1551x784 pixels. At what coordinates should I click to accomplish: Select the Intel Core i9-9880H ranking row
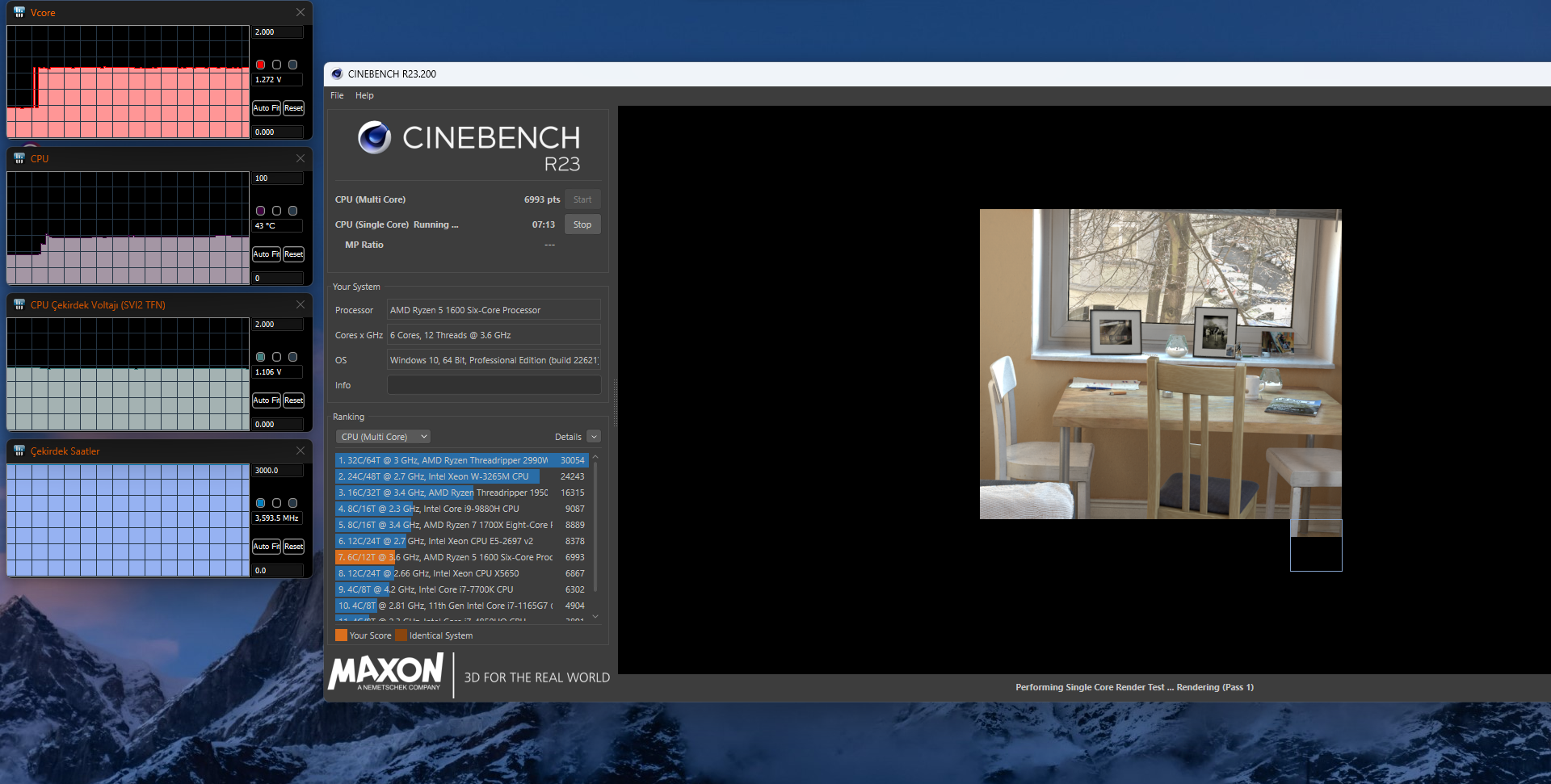pos(461,509)
